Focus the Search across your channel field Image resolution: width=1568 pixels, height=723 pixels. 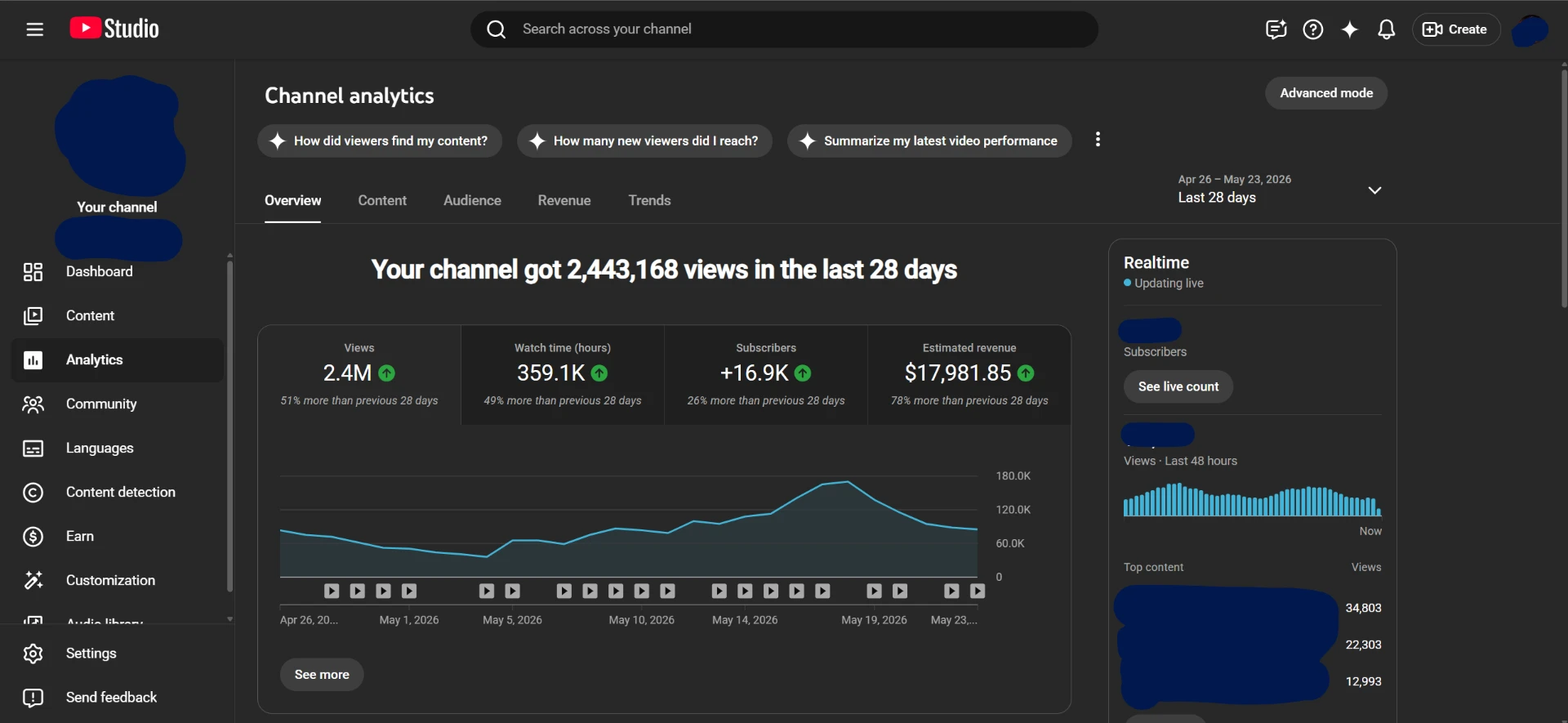coord(784,29)
